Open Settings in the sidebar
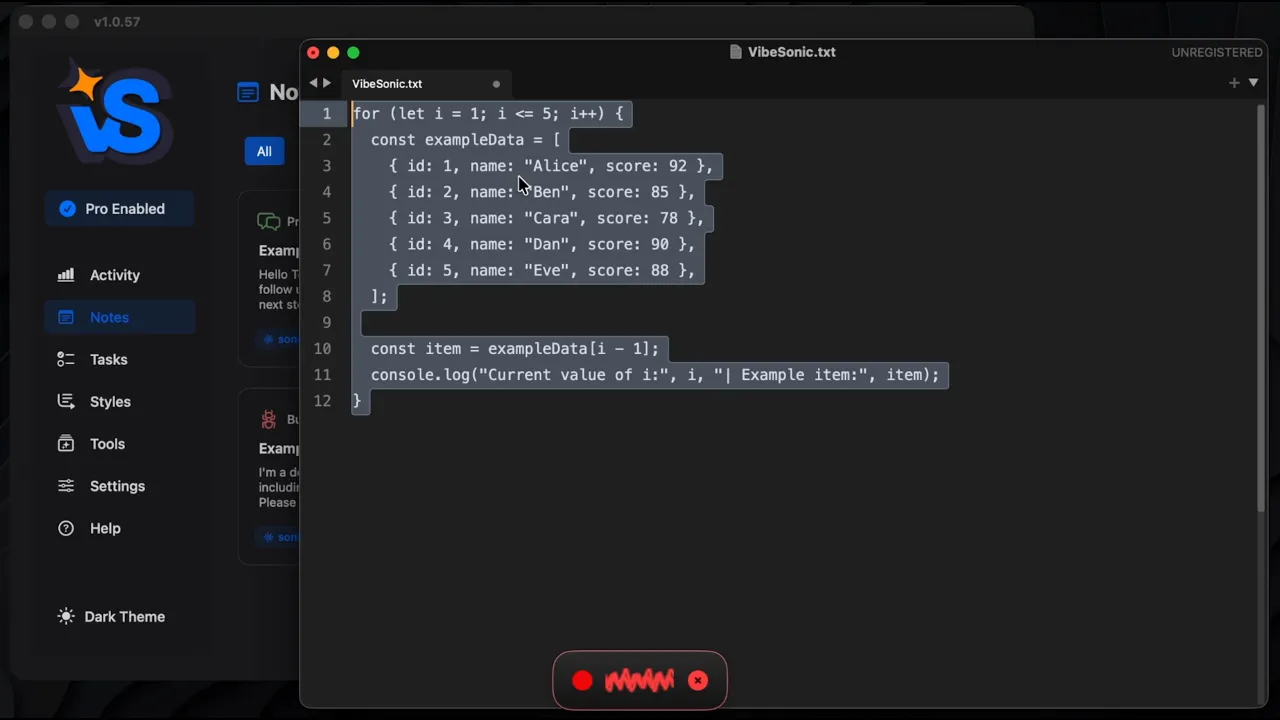 [x=120, y=486]
